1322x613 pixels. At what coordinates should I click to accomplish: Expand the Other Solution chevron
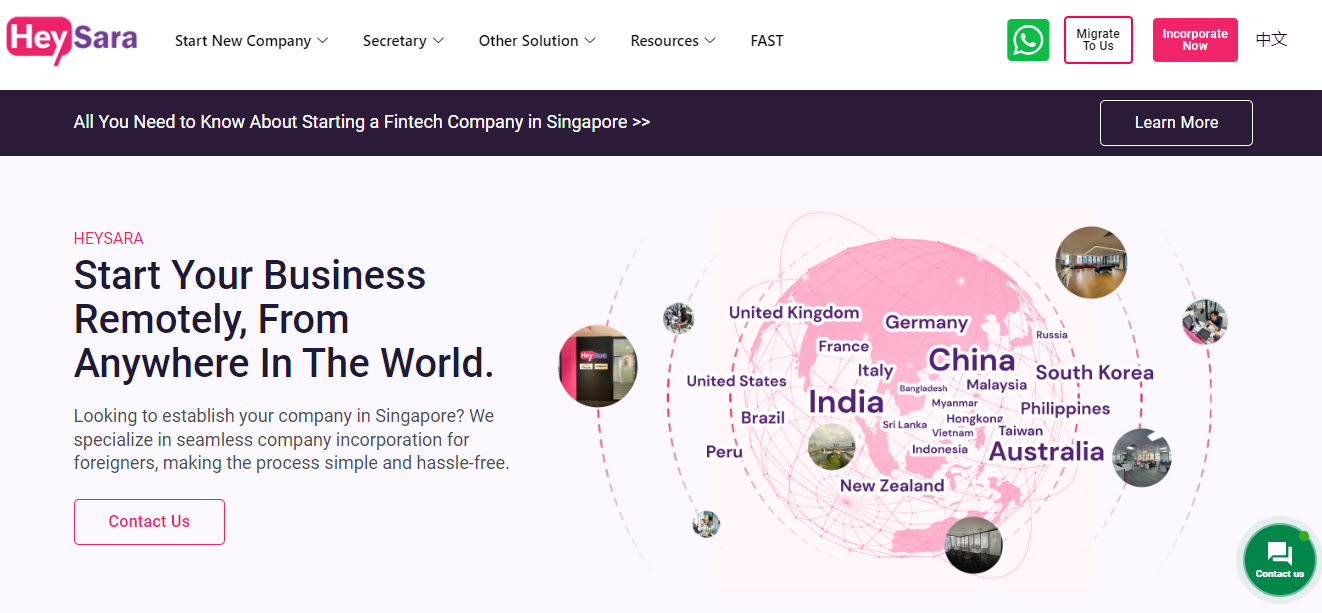point(590,41)
